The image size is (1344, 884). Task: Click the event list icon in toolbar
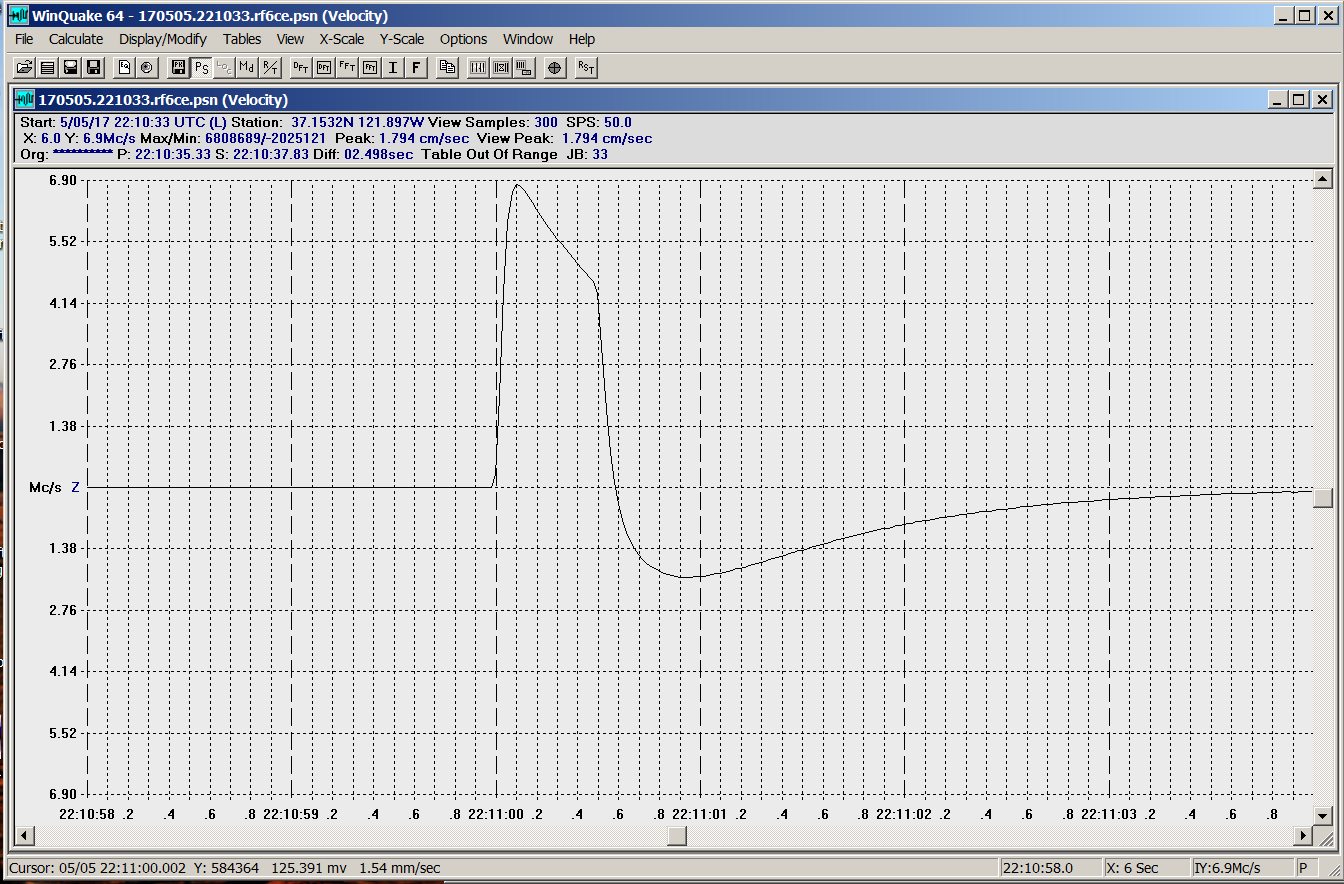tap(47, 67)
